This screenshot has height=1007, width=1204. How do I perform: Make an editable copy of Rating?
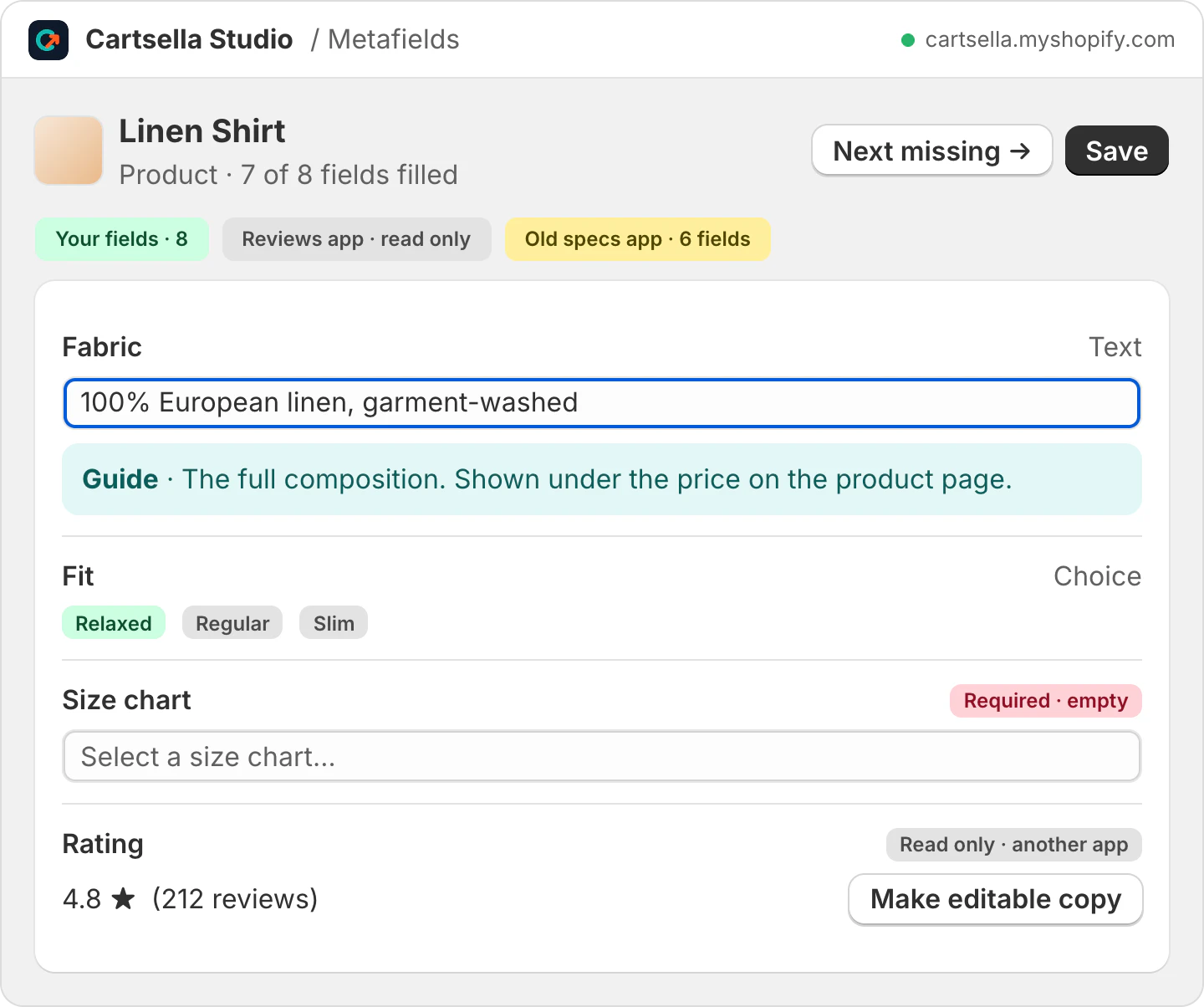995,899
